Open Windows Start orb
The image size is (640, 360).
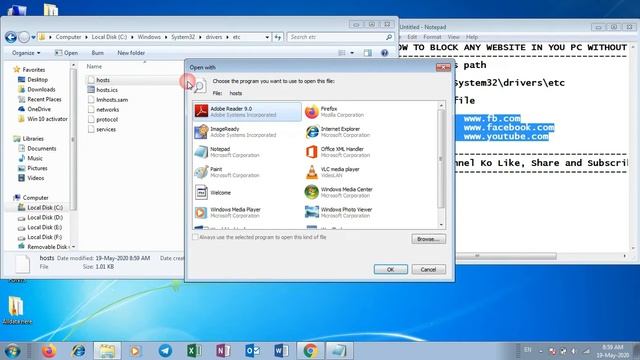[x=12, y=351]
